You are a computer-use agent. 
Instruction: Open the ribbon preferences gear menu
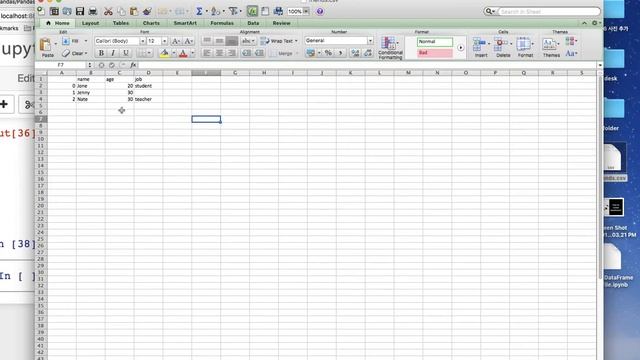(595, 23)
